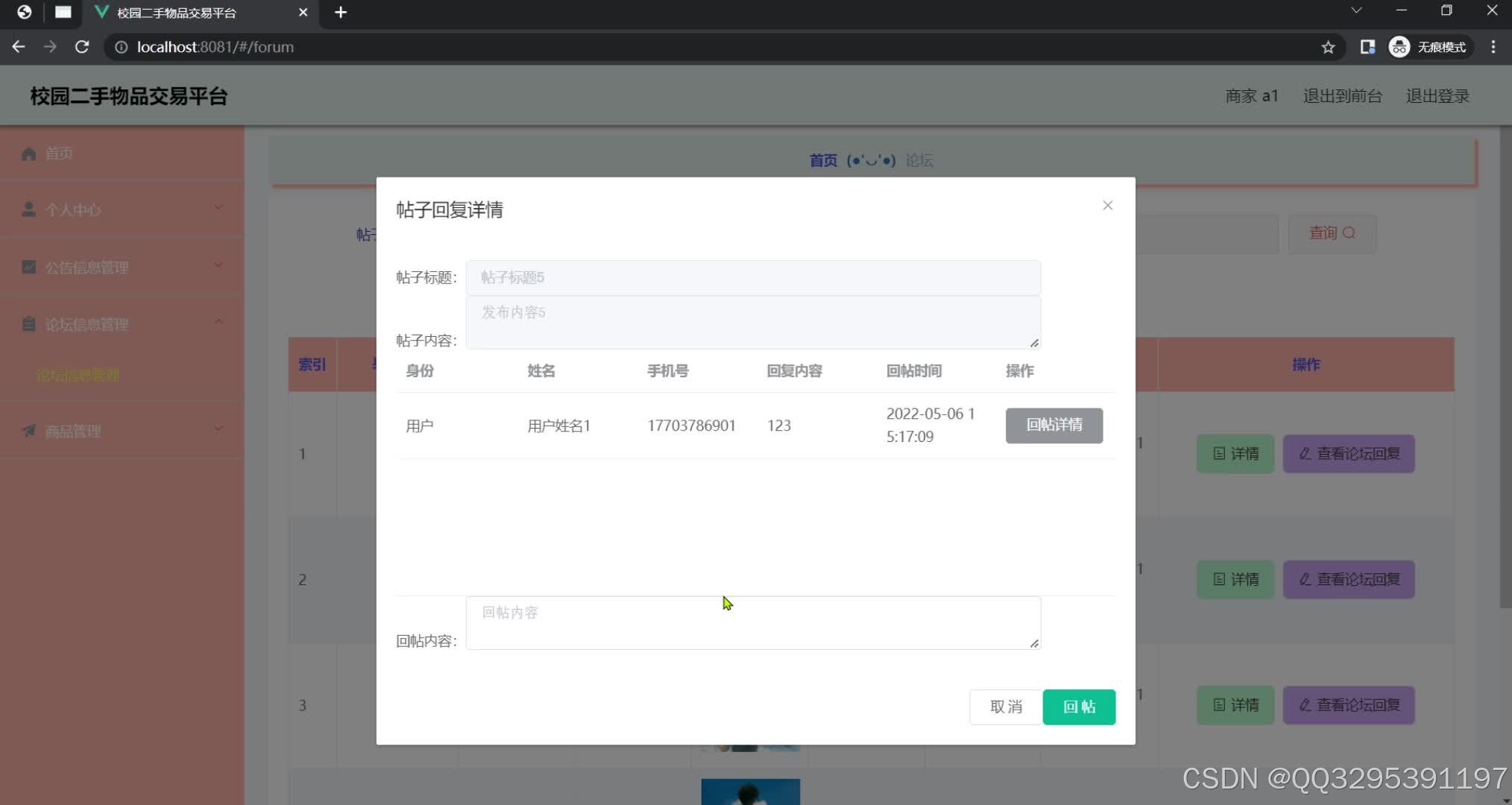Viewport: 1512px width, 805px height.
Task: Click the 回帖时间 column header
Action: click(x=913, y=370)
